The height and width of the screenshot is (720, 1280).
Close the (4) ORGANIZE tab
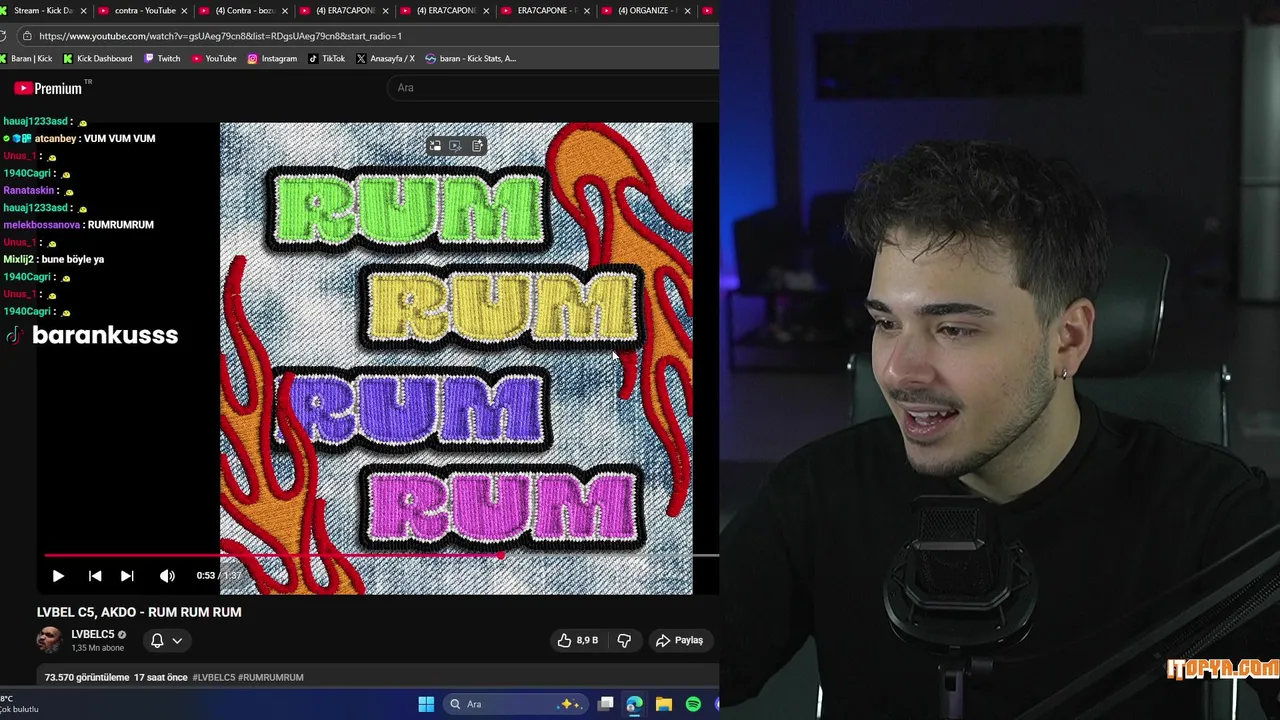pos(686,11)
